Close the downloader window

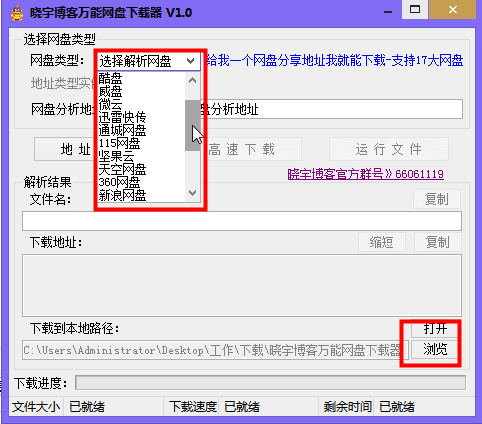(x=453, y=10)
